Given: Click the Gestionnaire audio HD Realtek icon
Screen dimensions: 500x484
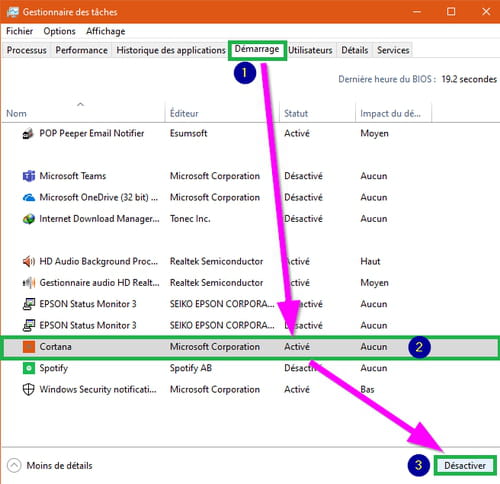Looking at the screenshot, I should [29, 283].
